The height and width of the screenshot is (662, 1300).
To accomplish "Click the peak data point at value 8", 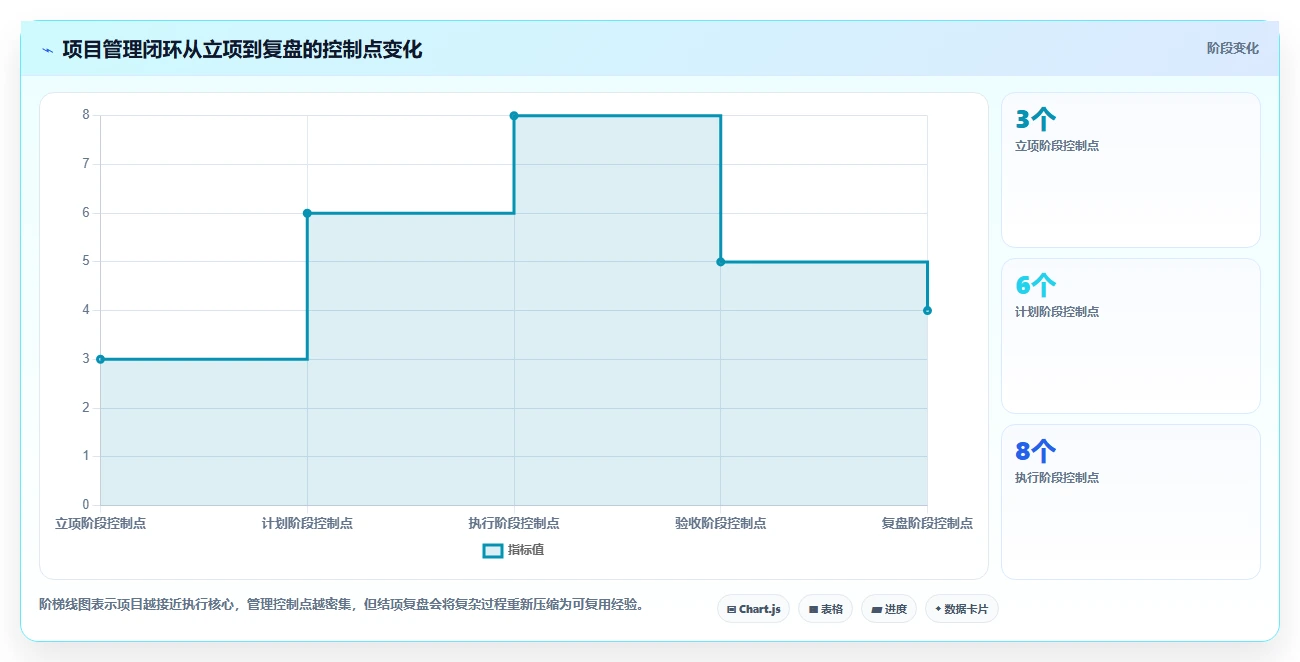I will click(514, 116).
